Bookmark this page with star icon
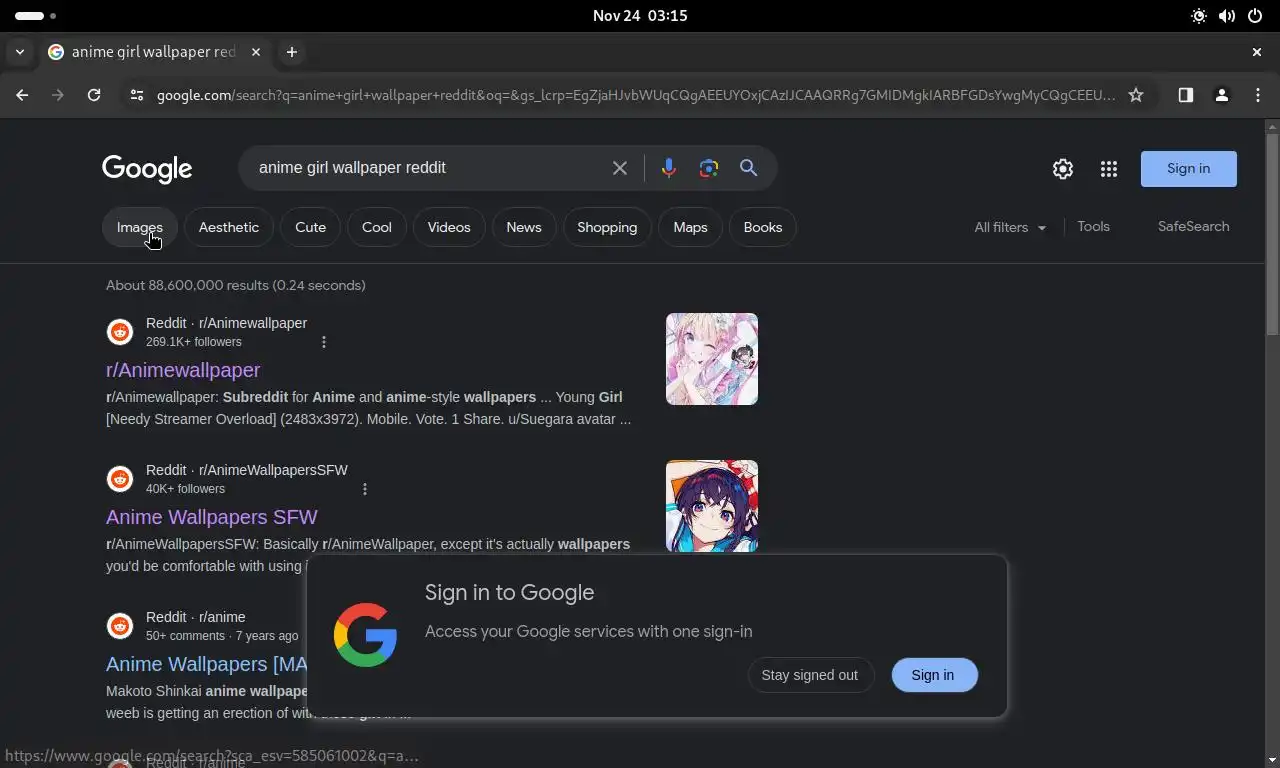 [x=1136, y=95]
